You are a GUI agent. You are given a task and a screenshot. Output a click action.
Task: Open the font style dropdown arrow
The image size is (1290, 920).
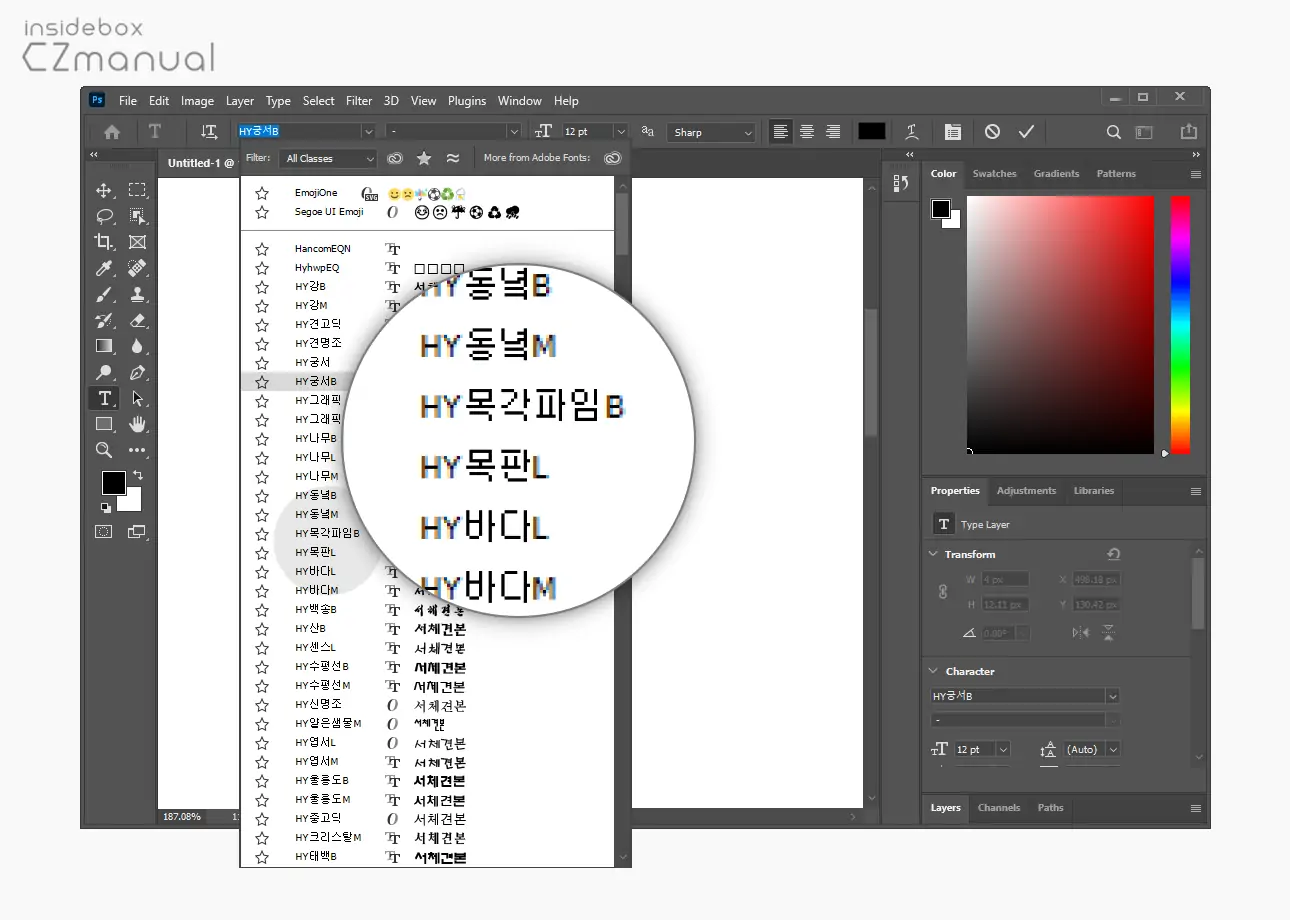pyautogui.click(x=514, y=132)
